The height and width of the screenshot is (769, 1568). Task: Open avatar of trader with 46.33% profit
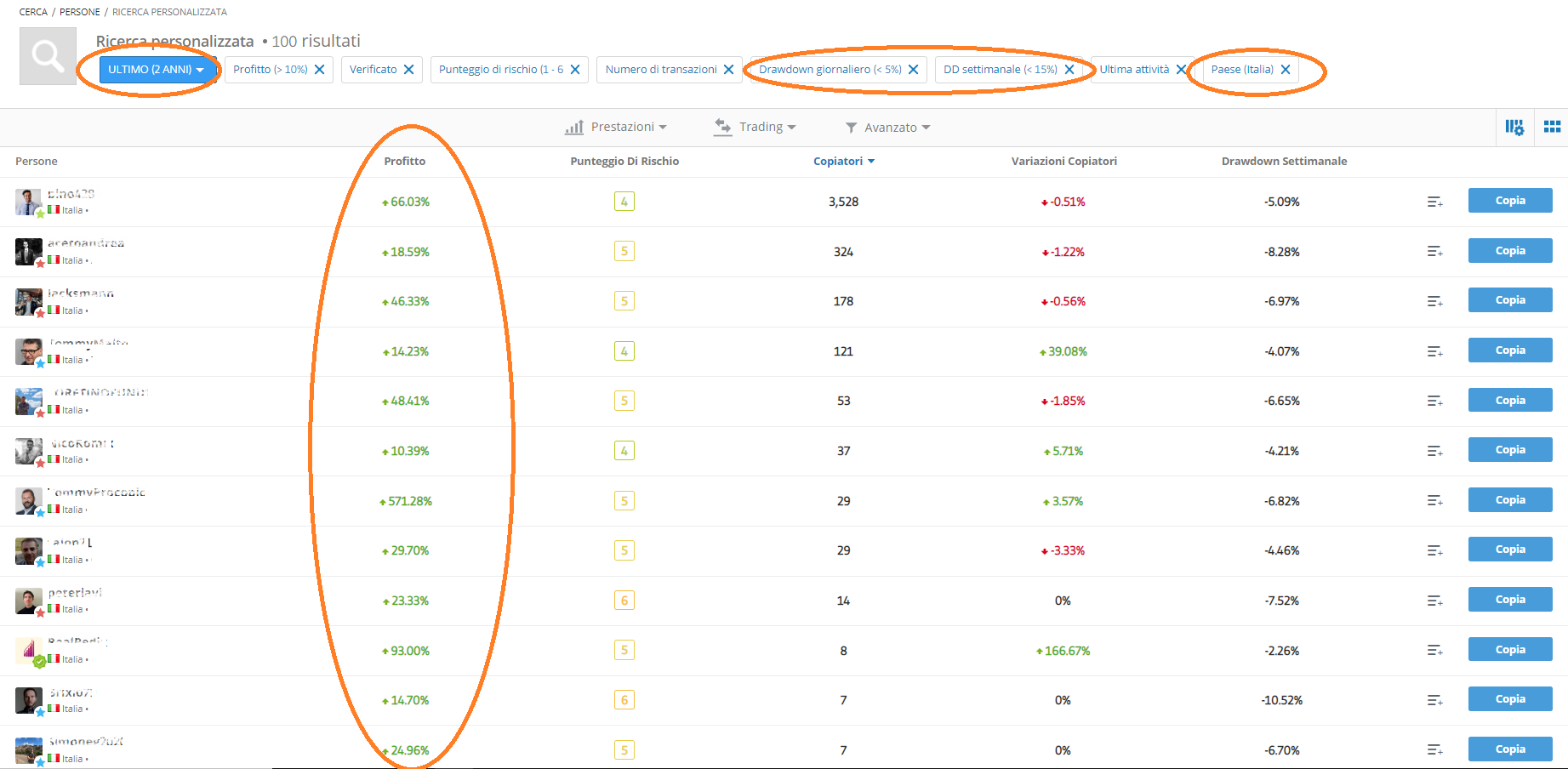coord(29,302)
